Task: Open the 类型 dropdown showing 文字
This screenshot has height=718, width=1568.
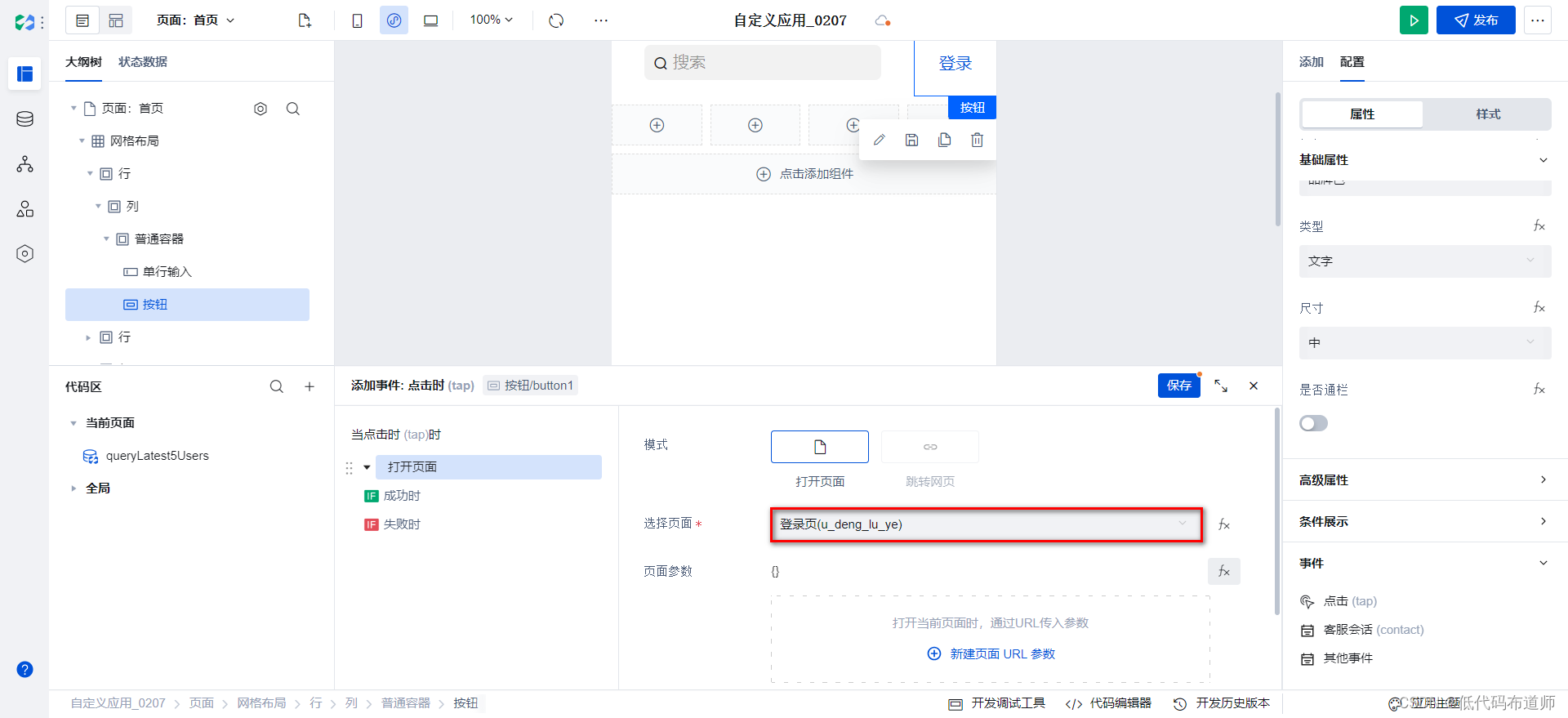Action: 1425,261
